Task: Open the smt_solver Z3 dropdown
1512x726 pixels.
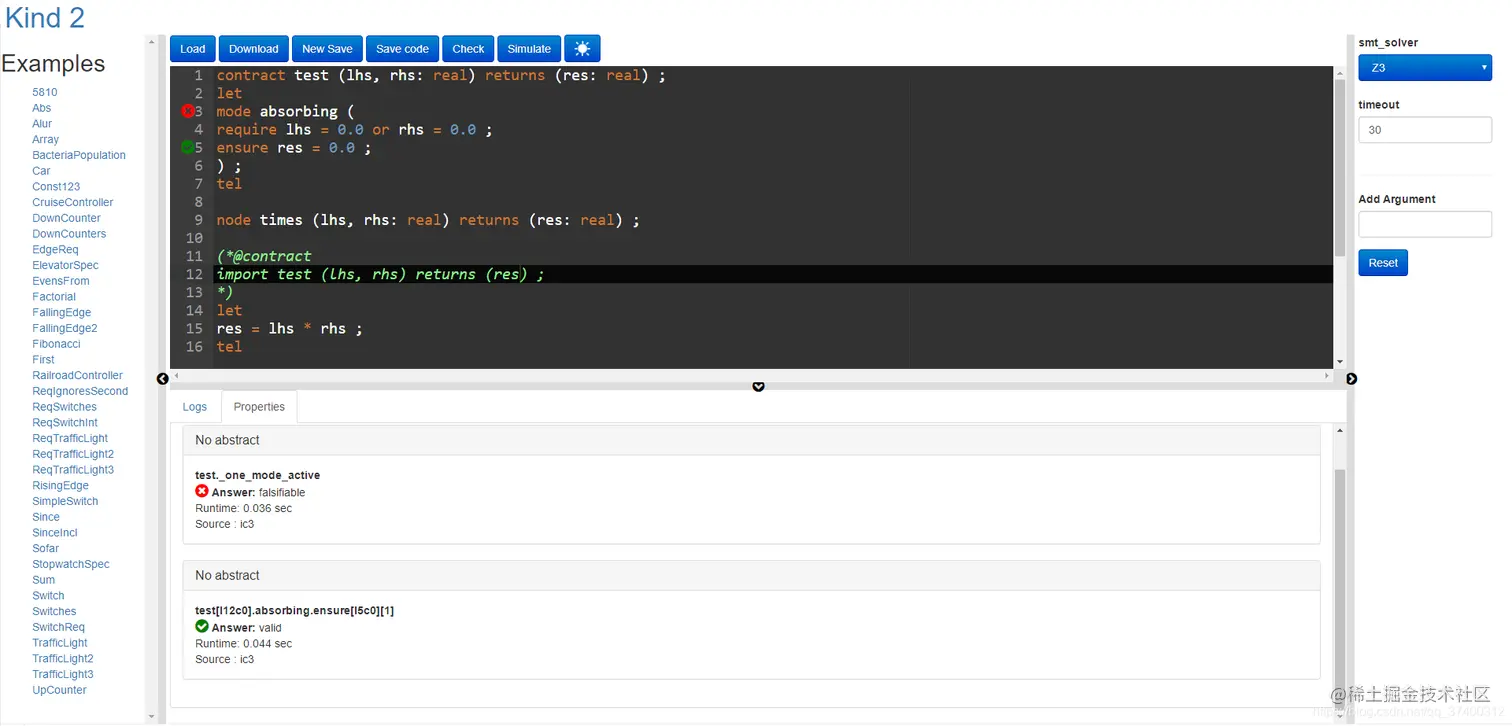Action: 1425,68
